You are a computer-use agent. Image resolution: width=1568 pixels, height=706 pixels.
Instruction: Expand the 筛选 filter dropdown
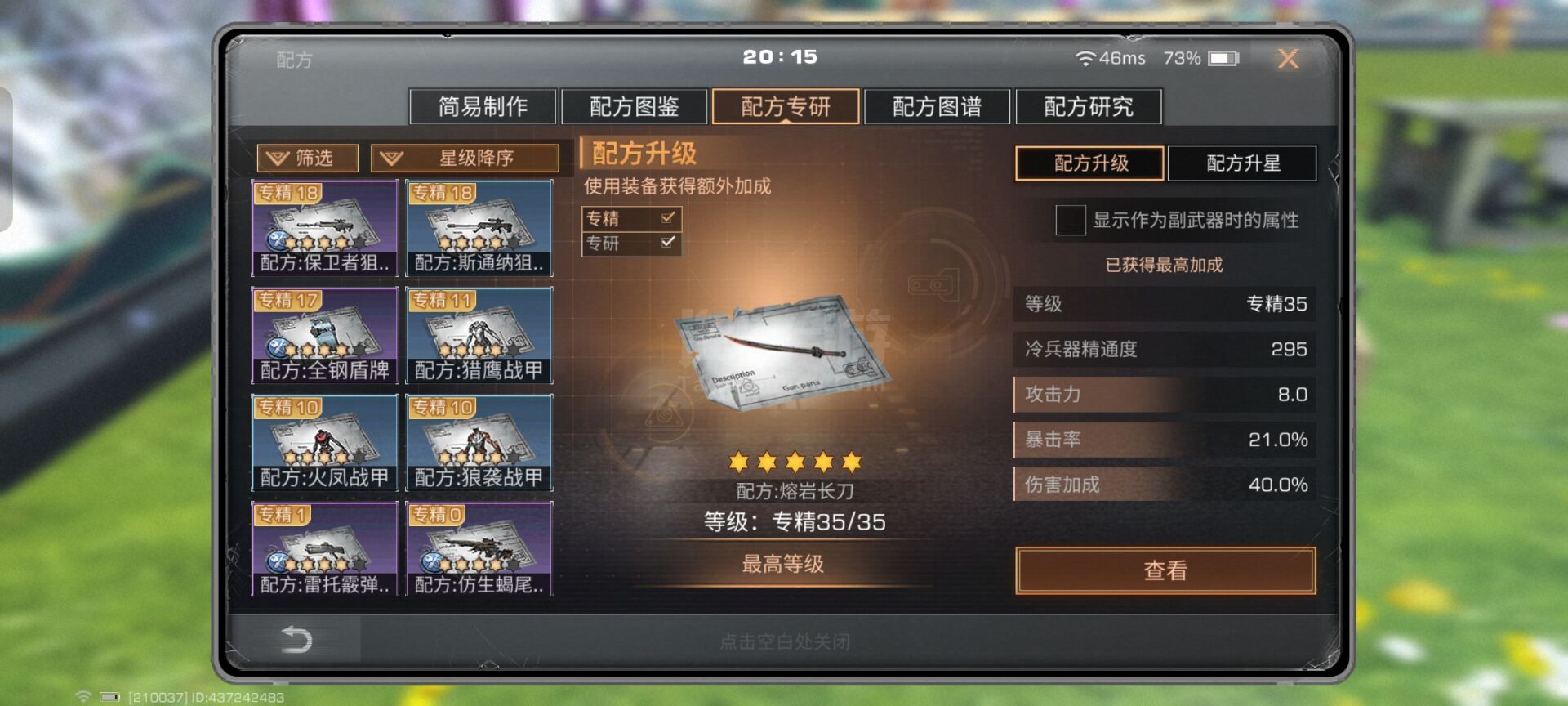pos(308,158)
